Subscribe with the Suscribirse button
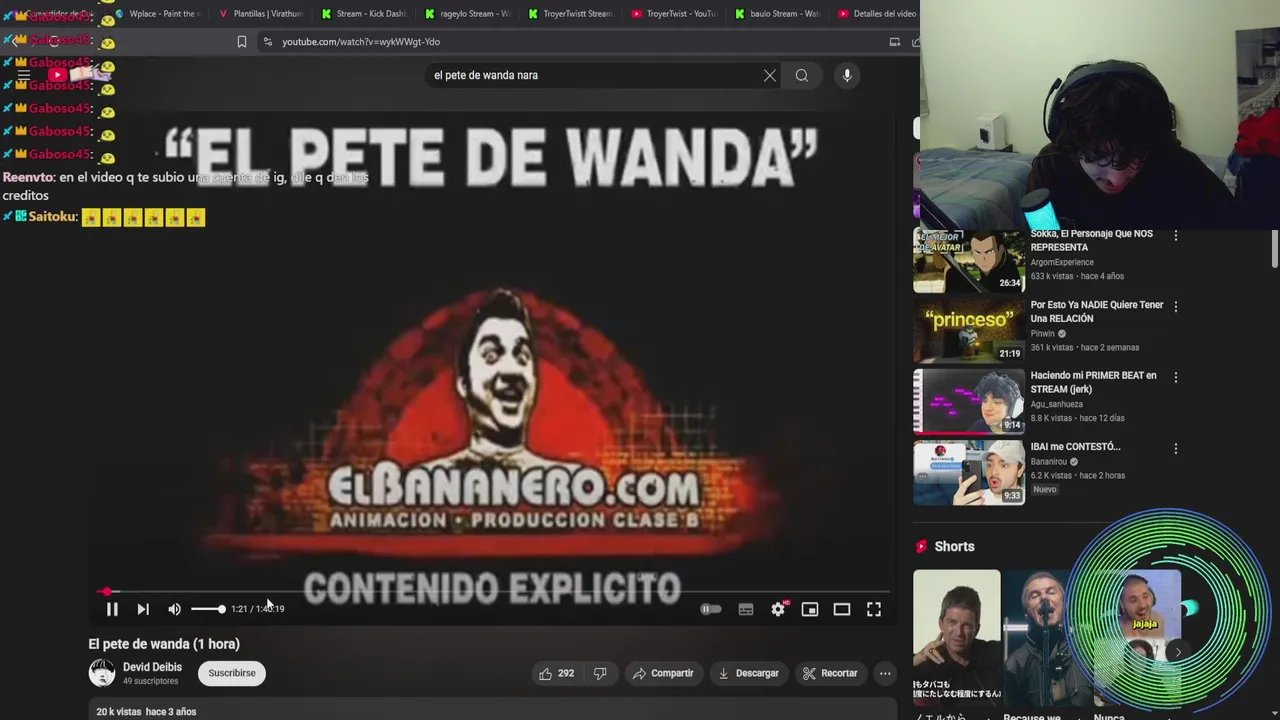This screenshot has height=720, width=1280. pyautogui.click(x=232, y=673)
